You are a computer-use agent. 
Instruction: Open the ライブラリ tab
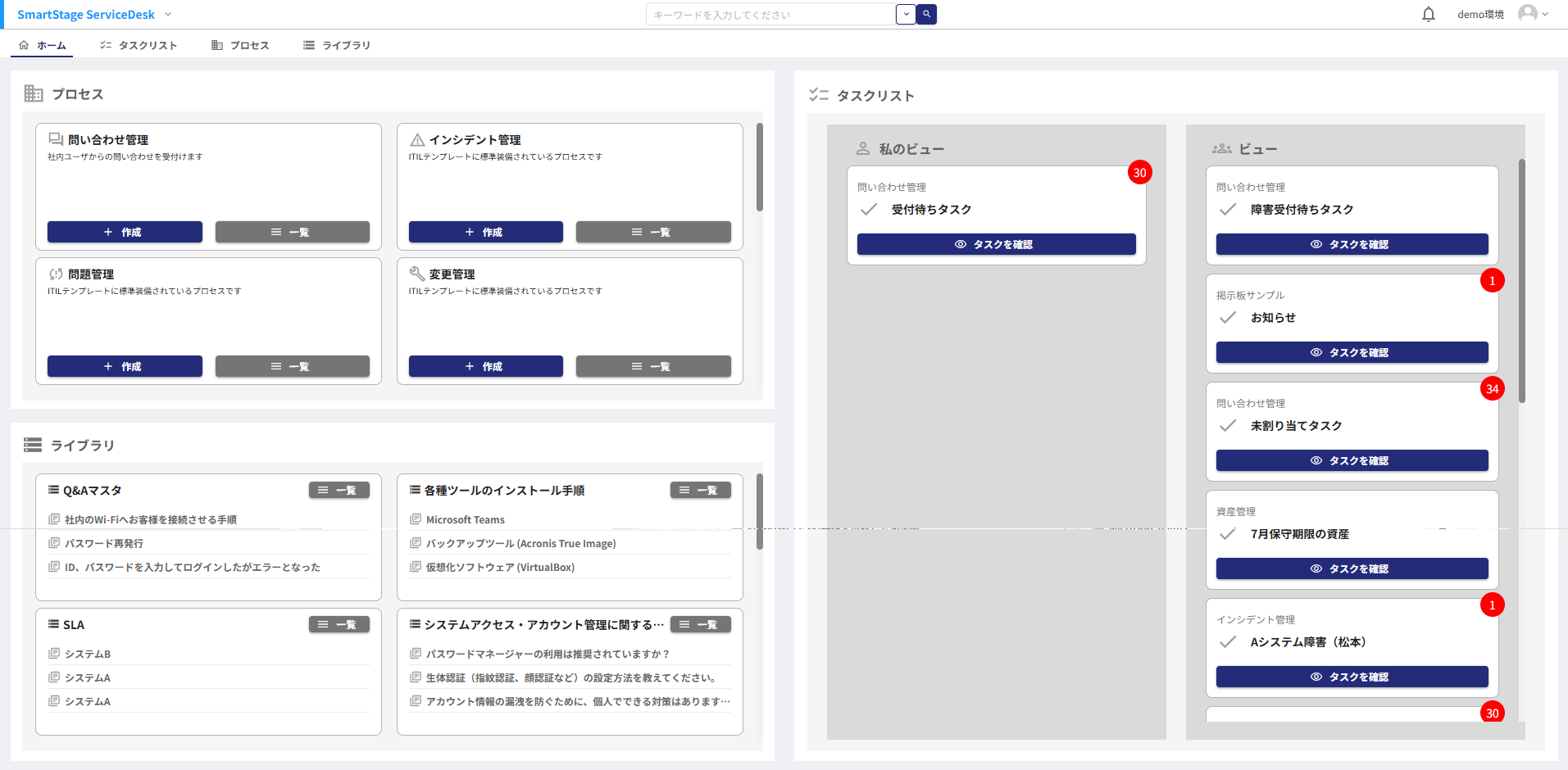pos(337,45)
